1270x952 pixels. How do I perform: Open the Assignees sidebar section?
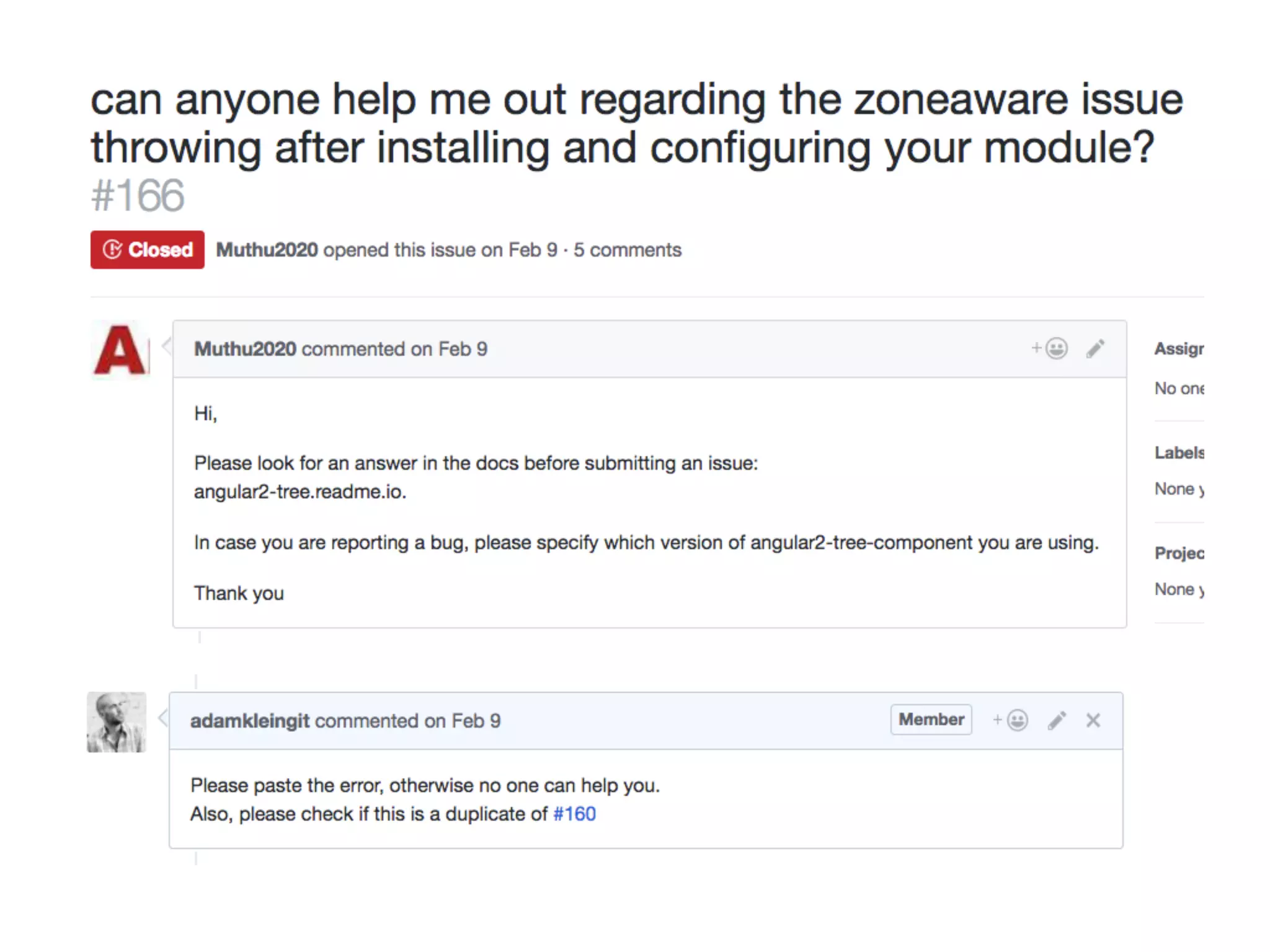pos(1178,349)
